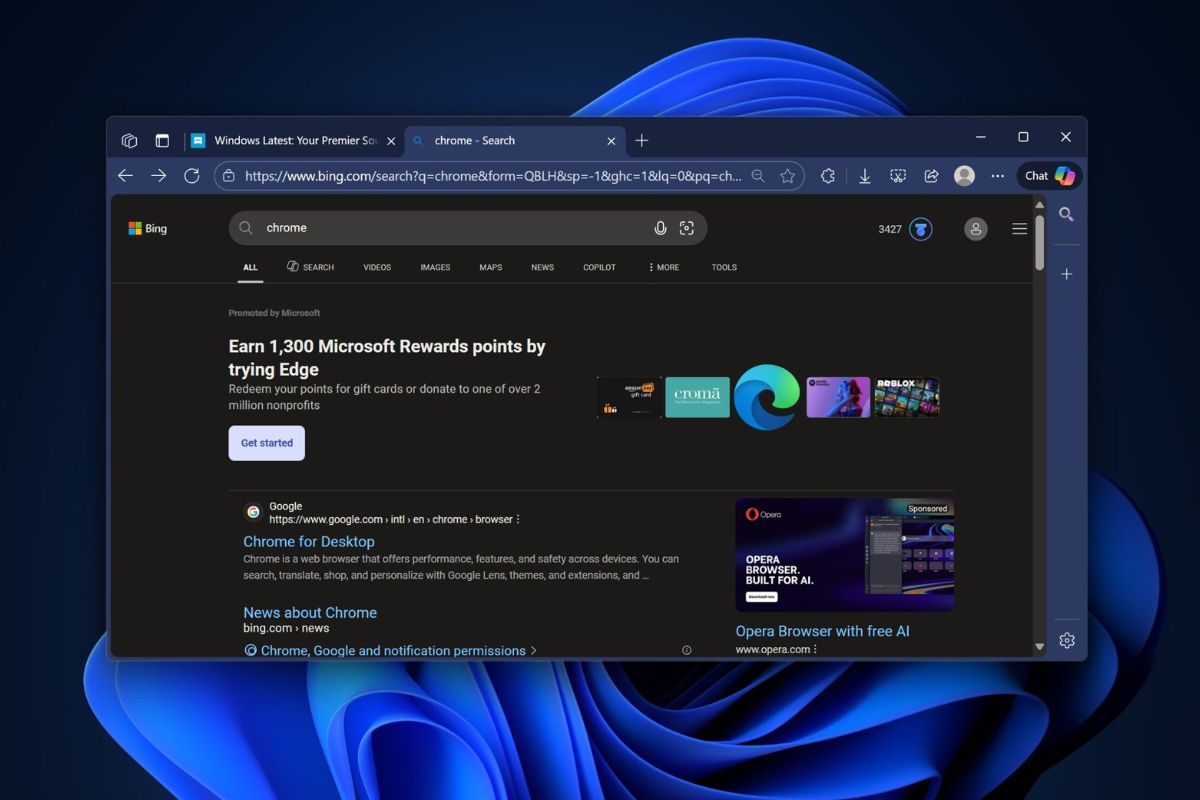Screen dimensions: 1200x800
Task: Switch to VIDEOS results
Action: 377,267
